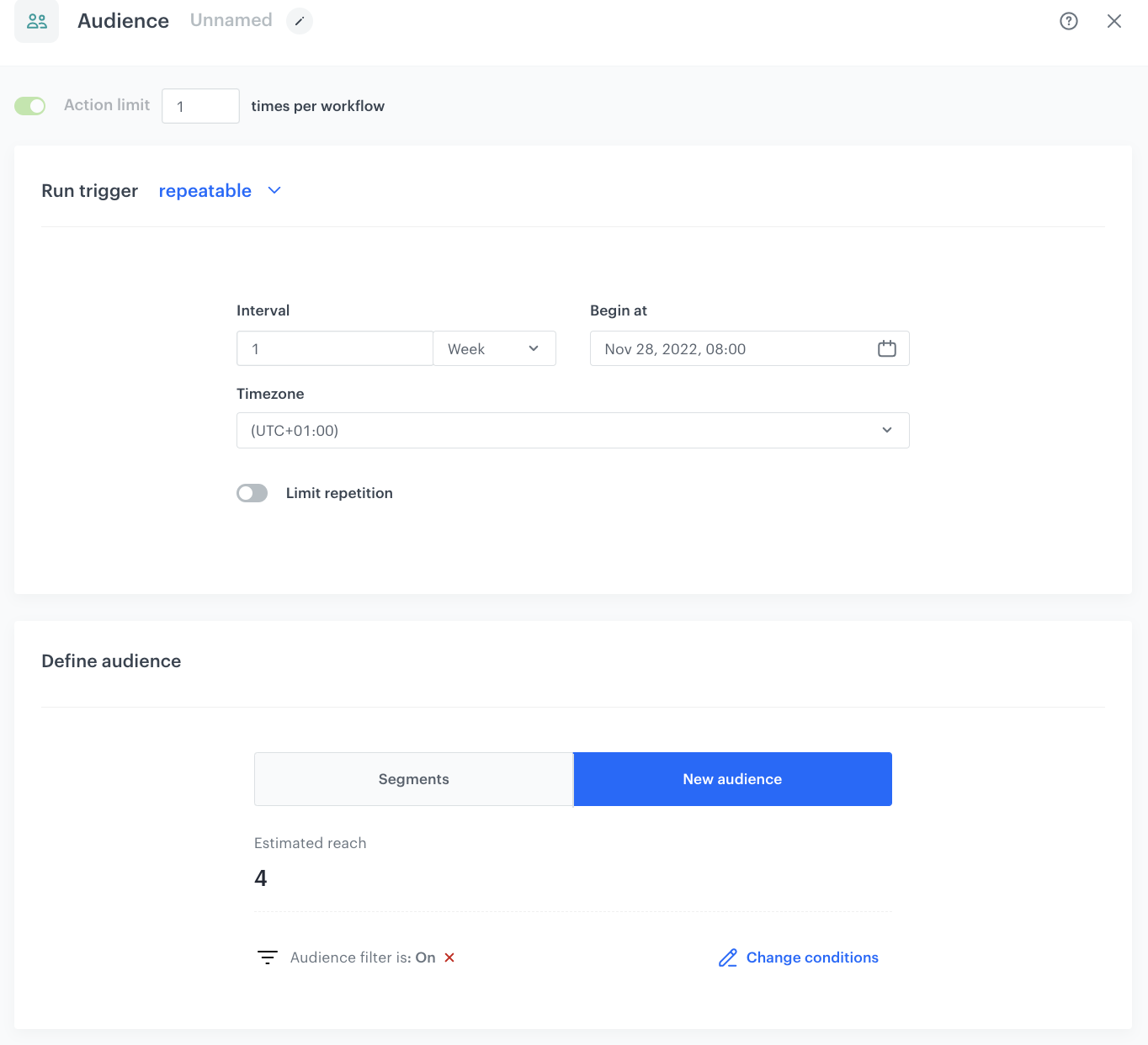Viewport: 1148px width, 1045px height.
Task: Open the Timezone dropdown
Action: click(x=572, y=430)
